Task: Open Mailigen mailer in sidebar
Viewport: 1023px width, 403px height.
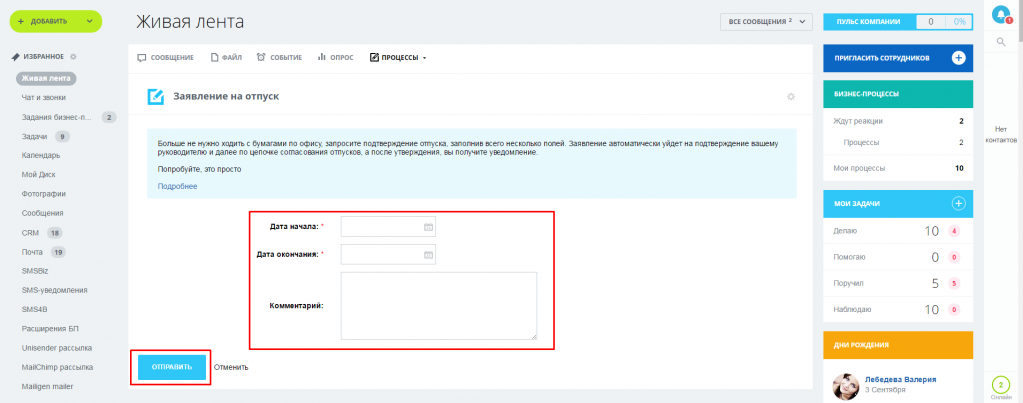Action: [x=48, y=386]
